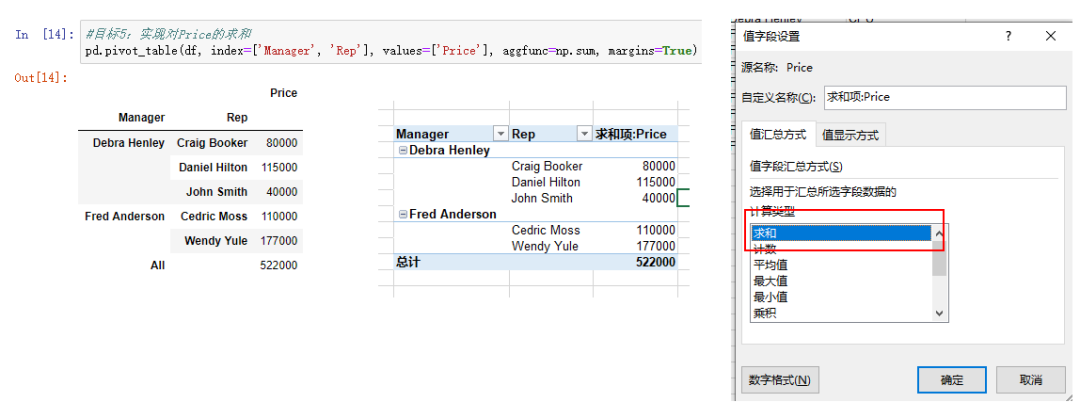Click the 177000 value in Excel pivot

(x=654, y=246)
